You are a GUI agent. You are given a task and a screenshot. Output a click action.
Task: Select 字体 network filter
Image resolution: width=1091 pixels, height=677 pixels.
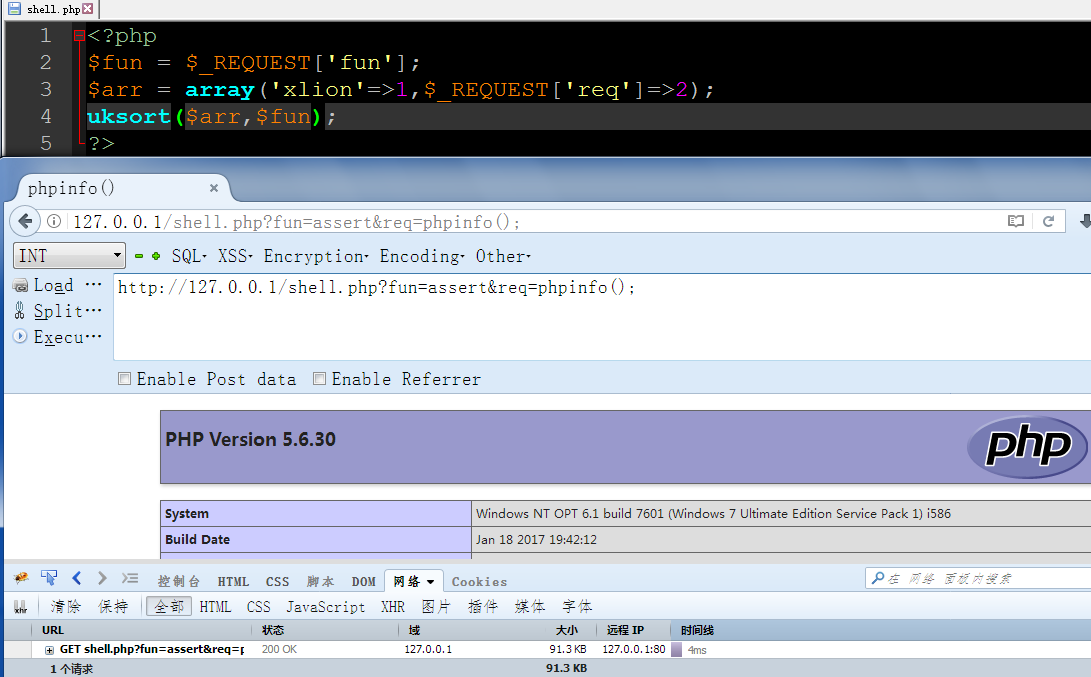point(577,607)
